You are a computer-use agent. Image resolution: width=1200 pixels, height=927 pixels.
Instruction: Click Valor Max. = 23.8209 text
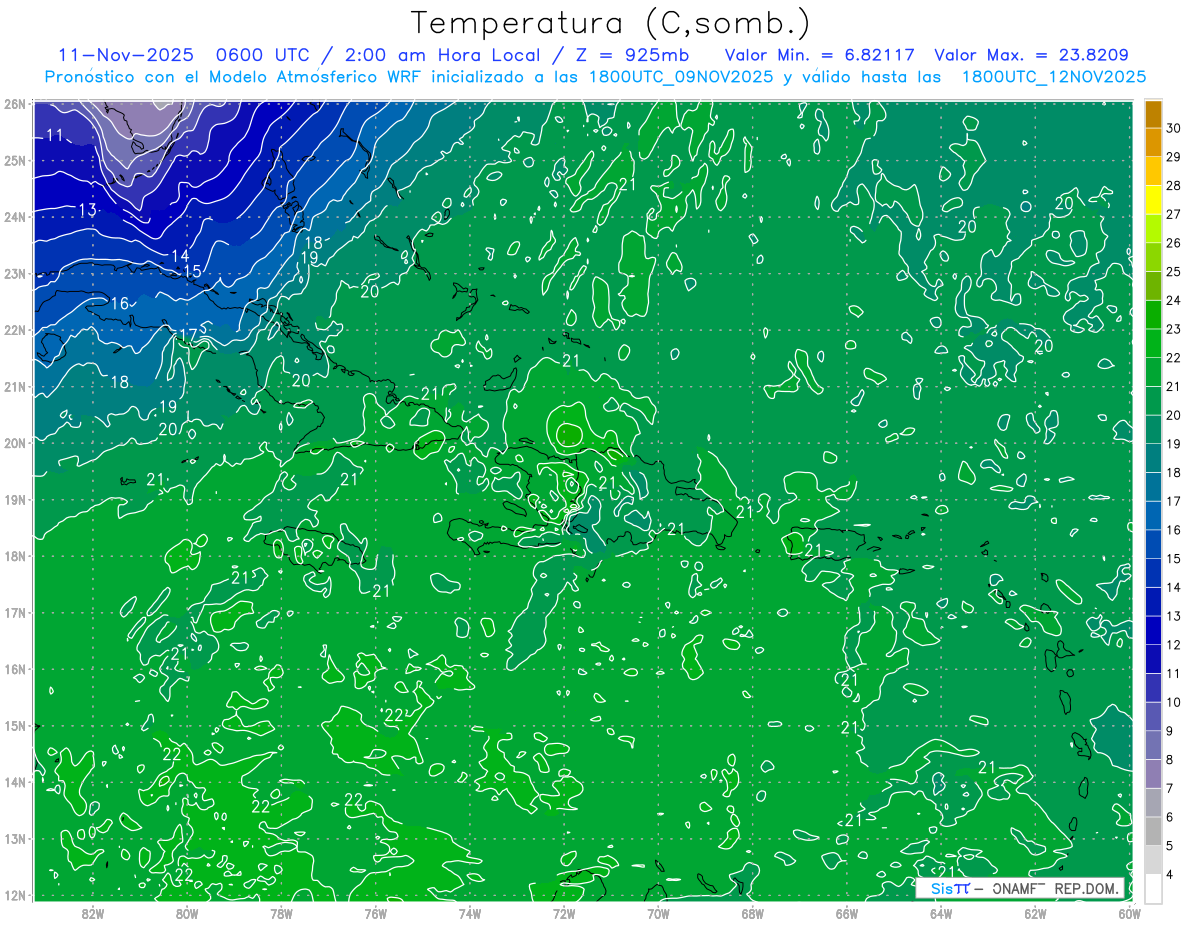(1032, 55)
